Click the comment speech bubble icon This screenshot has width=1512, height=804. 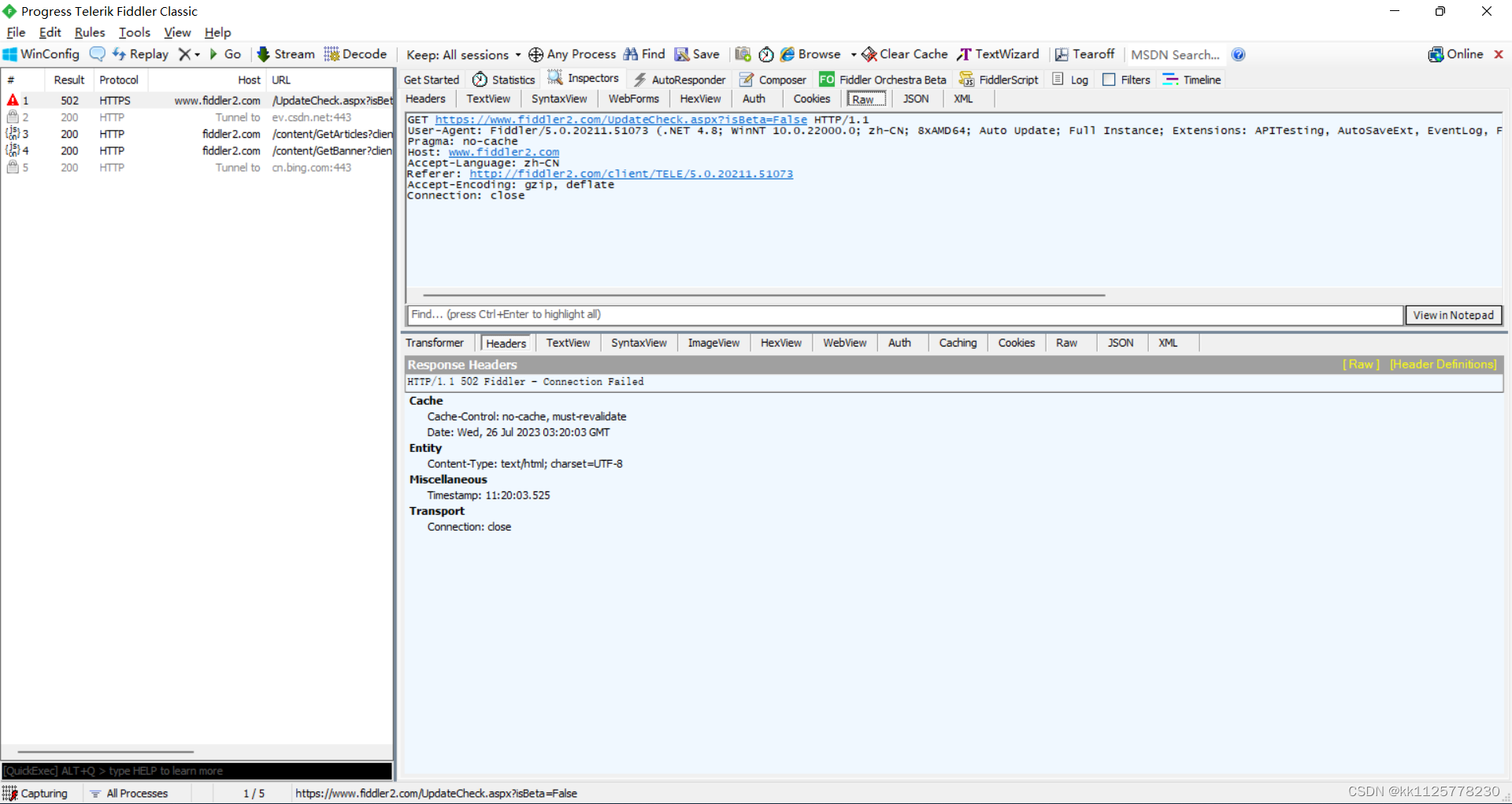click(97, 54)
